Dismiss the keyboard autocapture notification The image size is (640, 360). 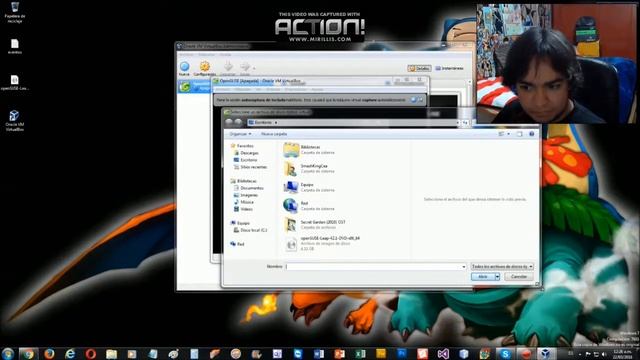tap(420, 100)
